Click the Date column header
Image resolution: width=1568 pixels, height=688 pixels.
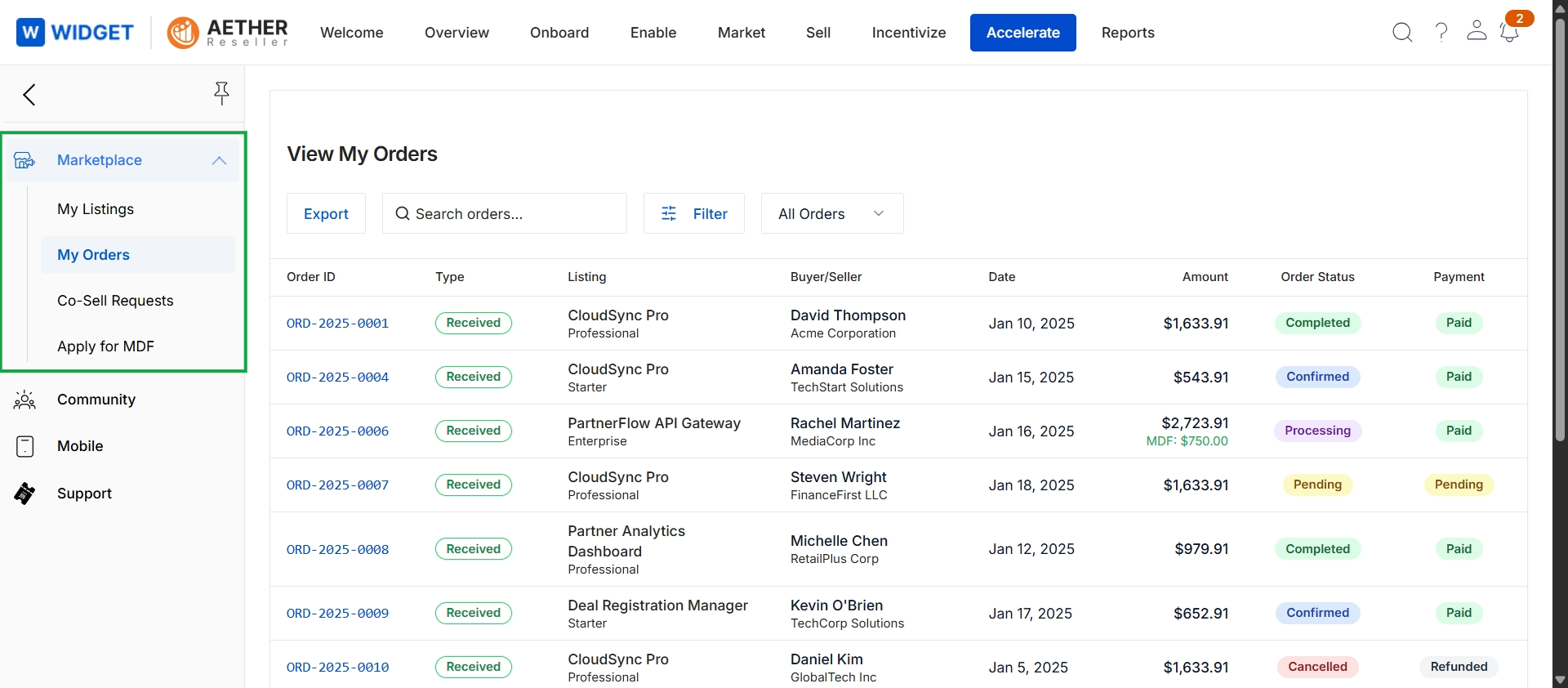[x=1002, y=277]
